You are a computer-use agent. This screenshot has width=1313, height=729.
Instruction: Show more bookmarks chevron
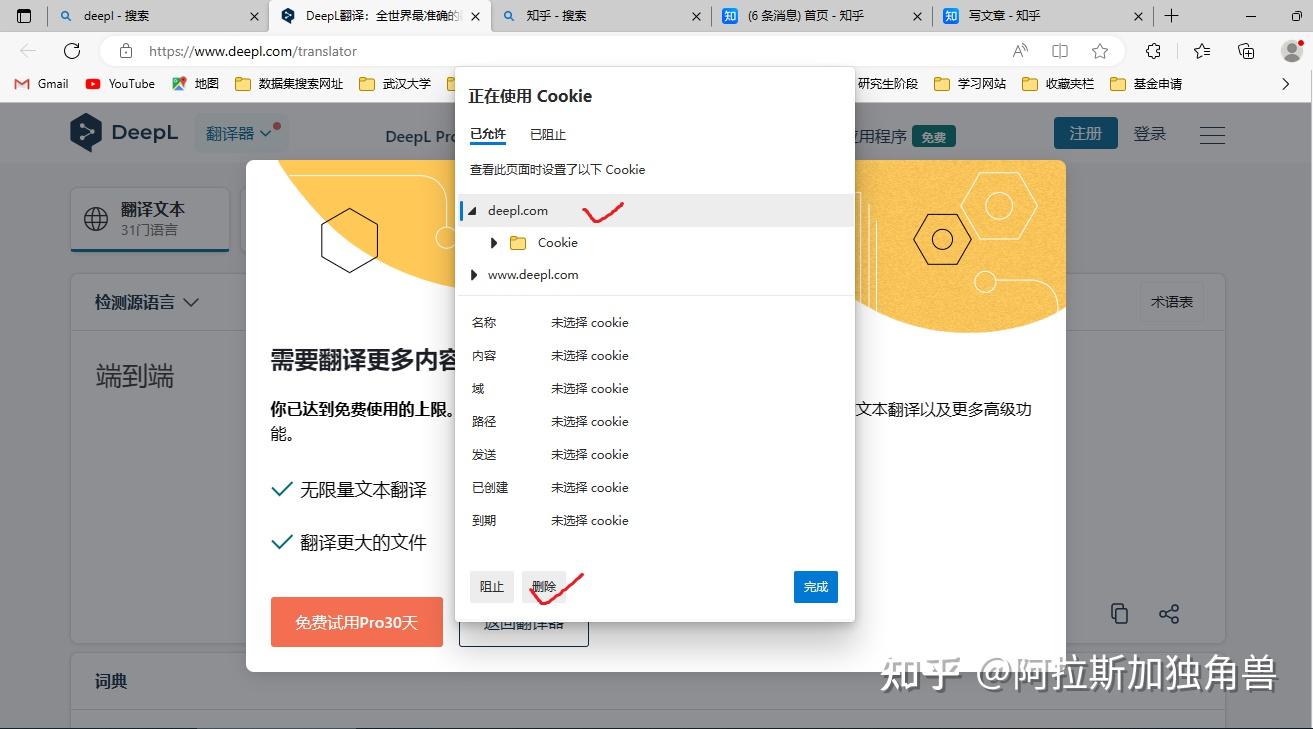tap(1286, 84)
